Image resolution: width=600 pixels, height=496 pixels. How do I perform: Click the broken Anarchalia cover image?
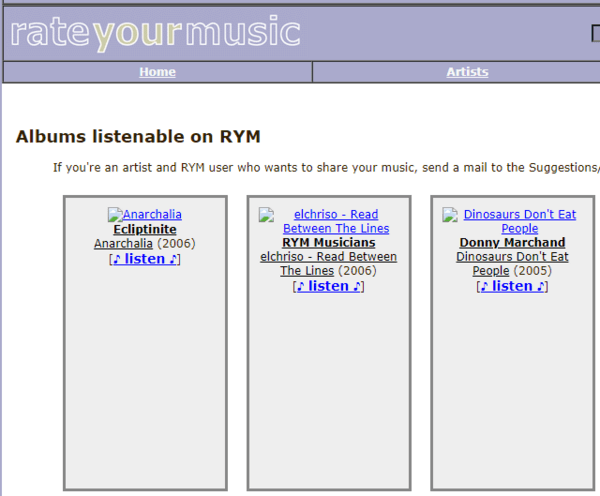click(115, 215)
